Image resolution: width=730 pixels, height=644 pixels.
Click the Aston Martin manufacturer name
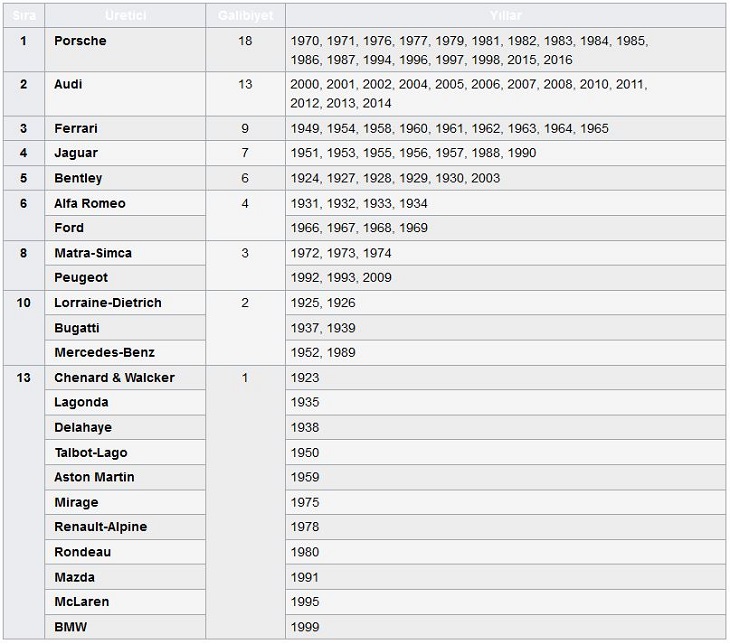click(x=94, y=477)
